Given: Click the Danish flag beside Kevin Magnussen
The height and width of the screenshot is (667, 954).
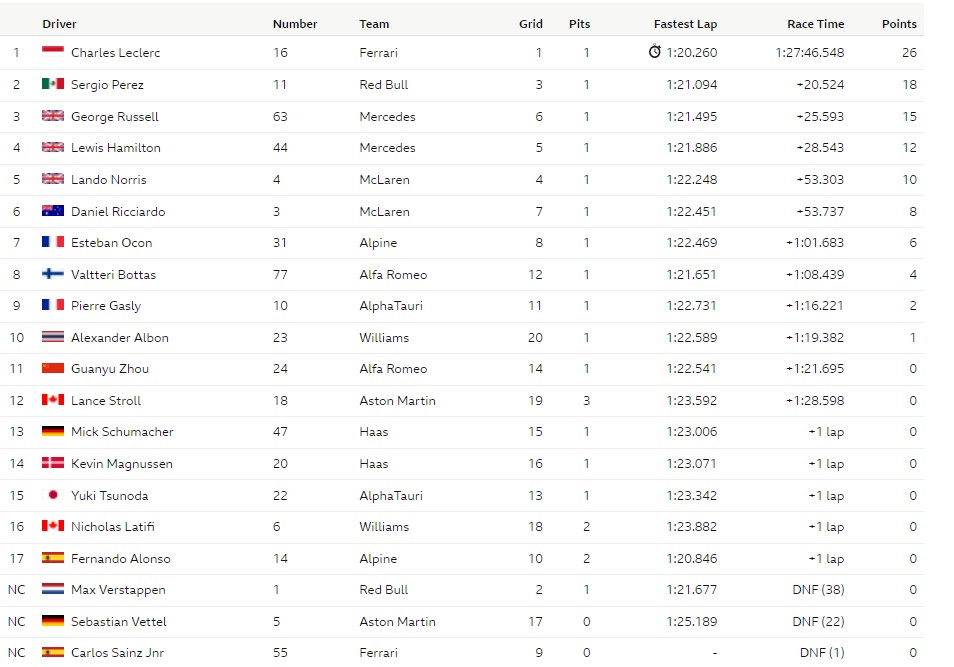Looking at the screenshot, I should click(53, 463).
